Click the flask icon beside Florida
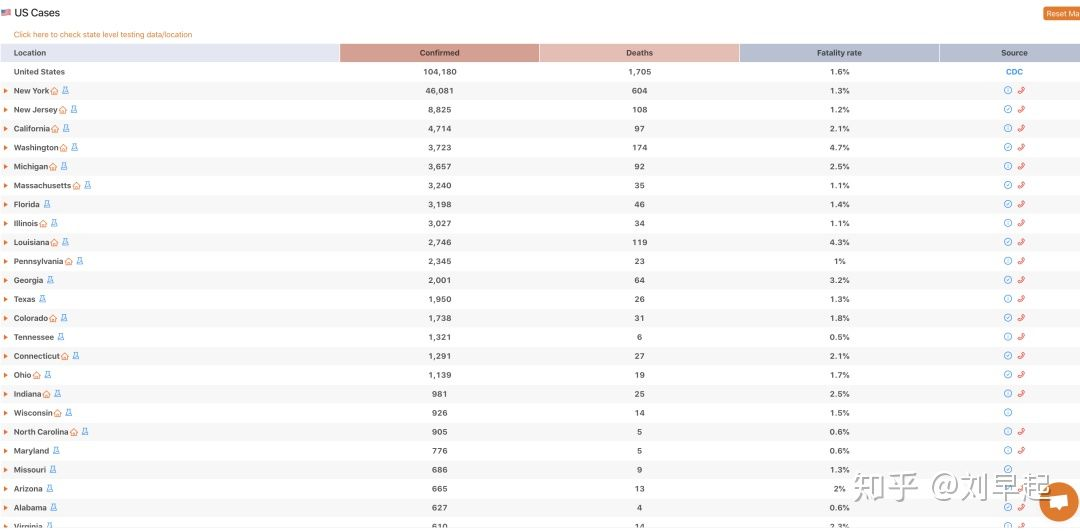1080x532 pixels. point(47,205)
